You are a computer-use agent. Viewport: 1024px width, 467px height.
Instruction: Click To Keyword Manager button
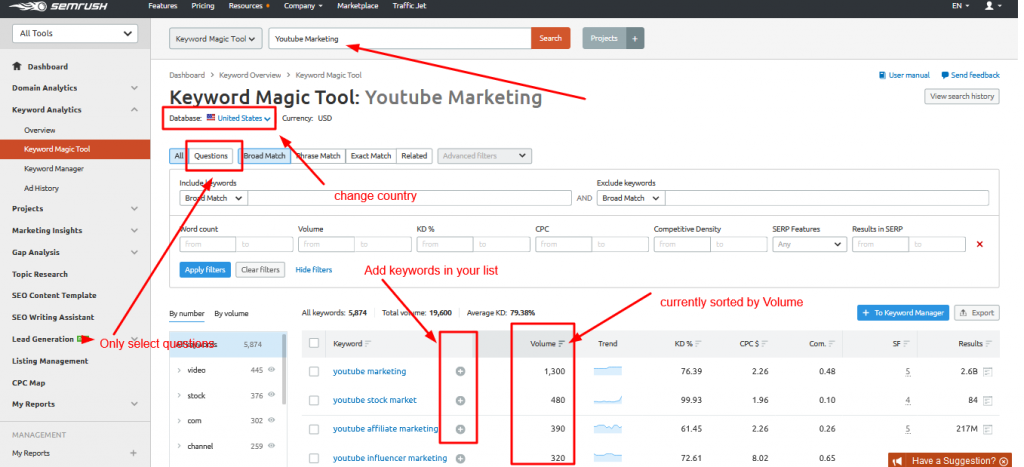click(x=903, y=313)
